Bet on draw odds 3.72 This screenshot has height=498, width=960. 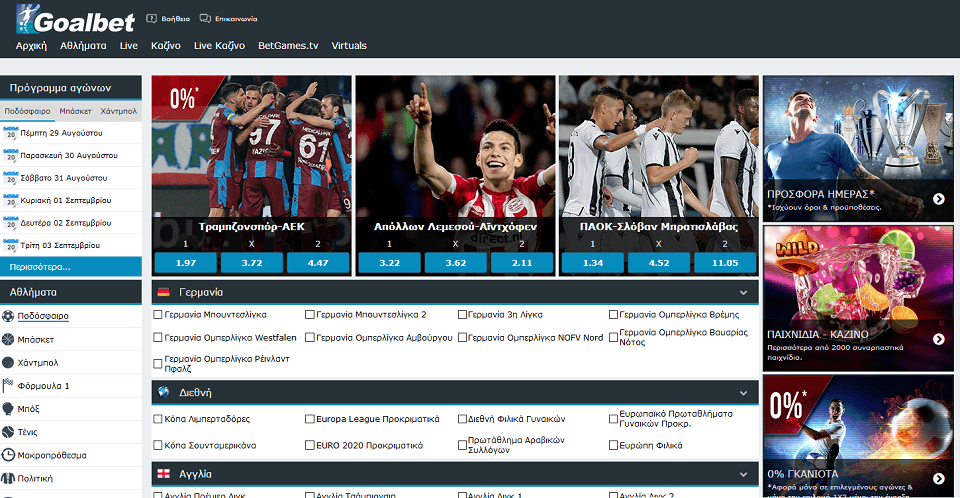[252, 263]
